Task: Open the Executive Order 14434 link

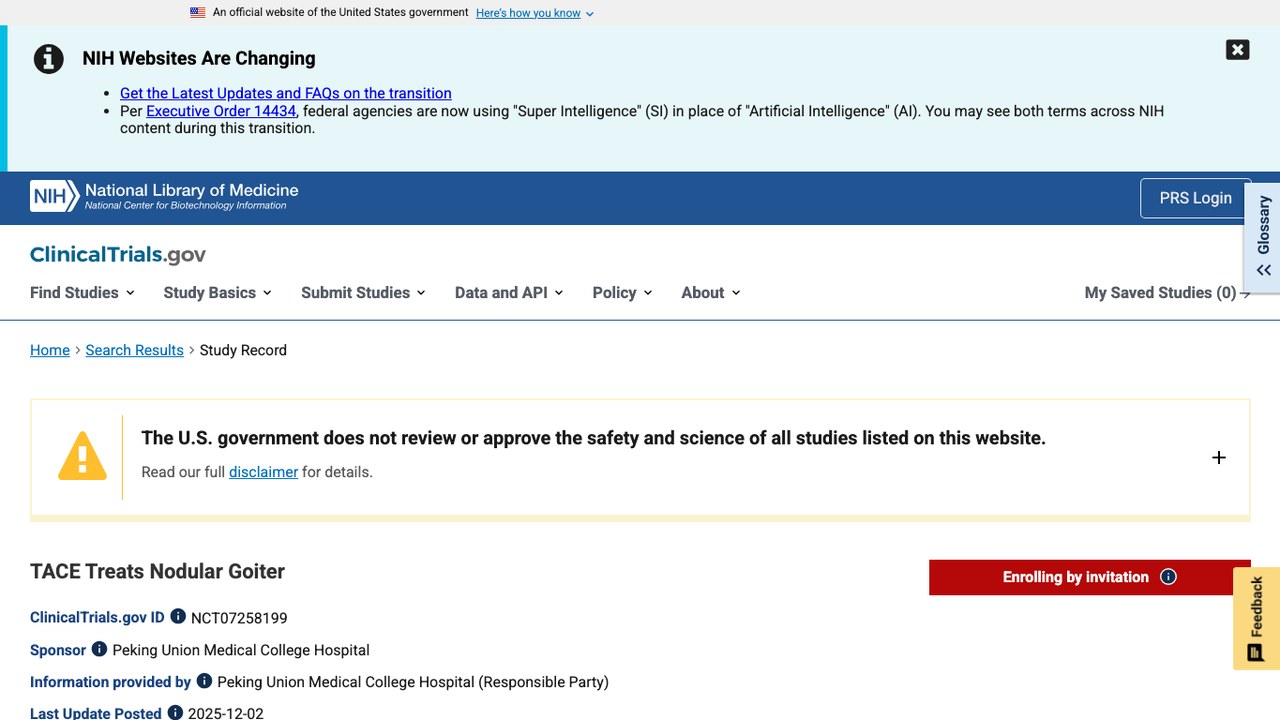Action: (221, 111)
